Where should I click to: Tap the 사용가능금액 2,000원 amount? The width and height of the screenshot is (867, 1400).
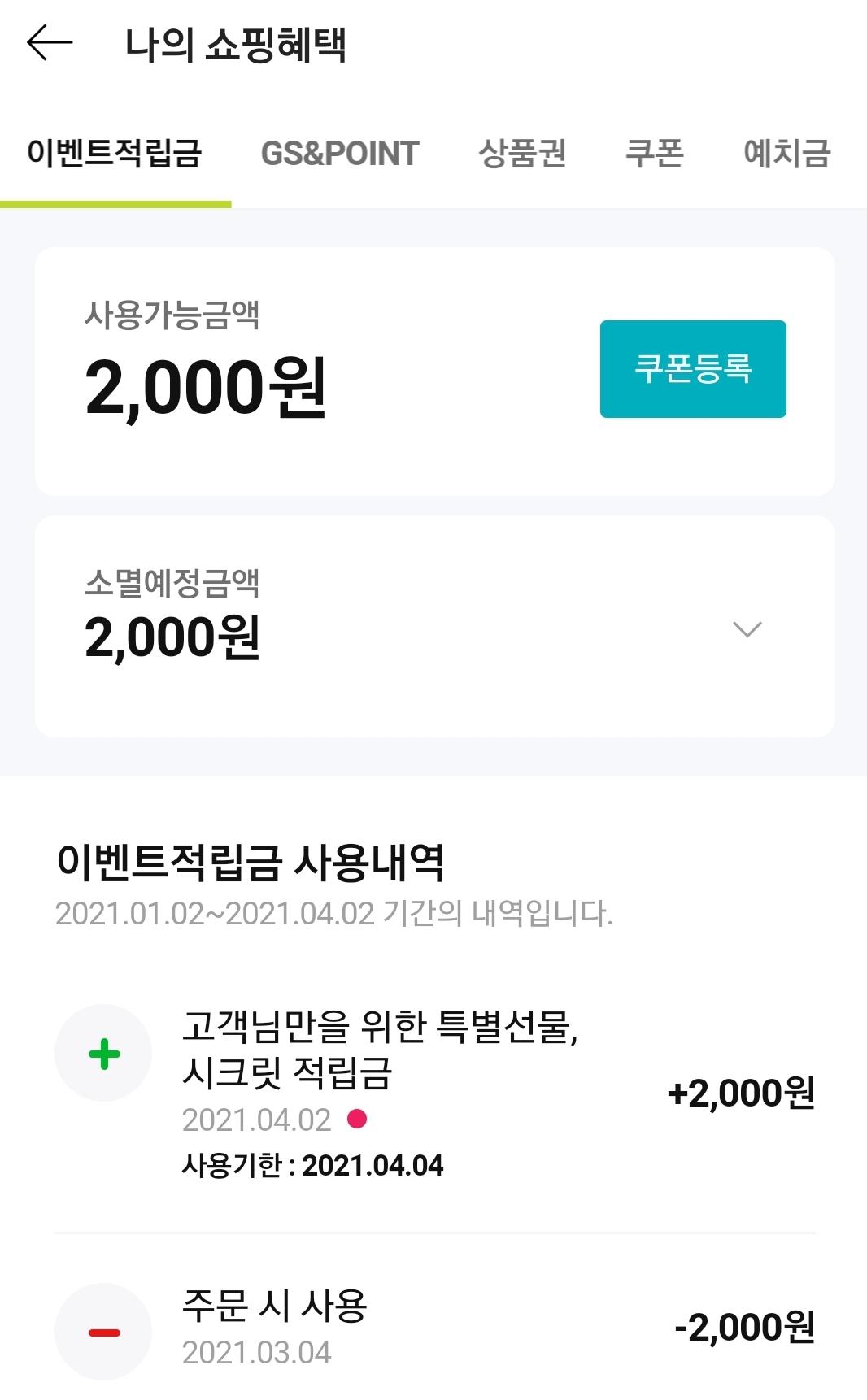[x=206, y=388]
